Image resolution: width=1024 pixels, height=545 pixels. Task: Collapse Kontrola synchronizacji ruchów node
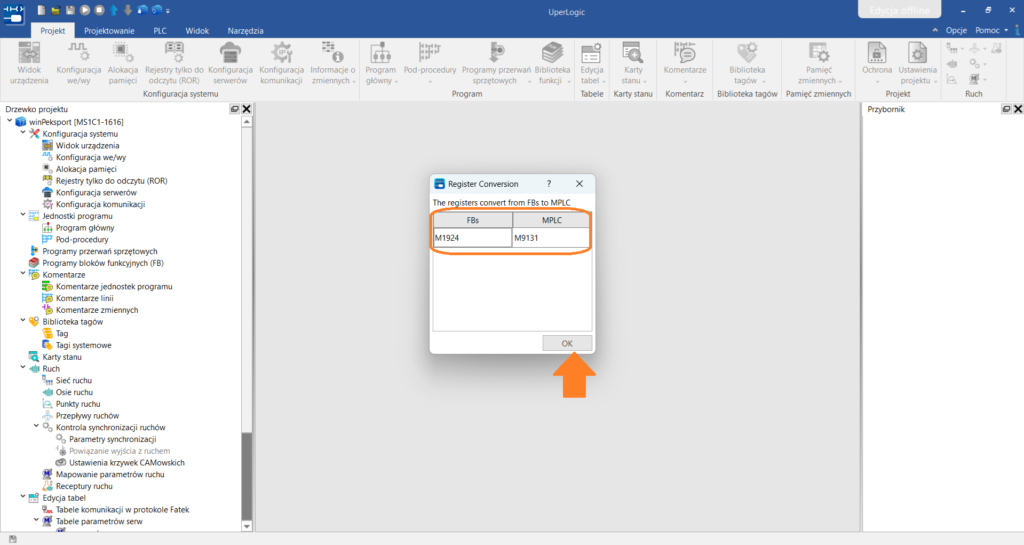(x=37, y=427)
